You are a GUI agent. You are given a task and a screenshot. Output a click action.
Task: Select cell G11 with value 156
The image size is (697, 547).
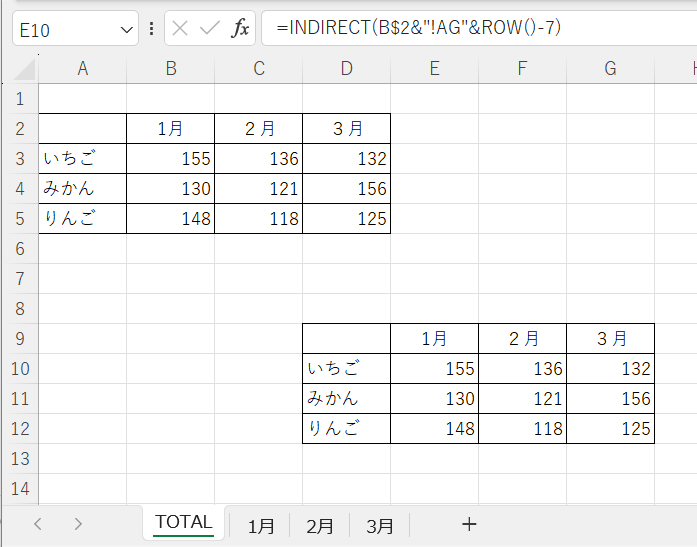(x=610, y=399)
